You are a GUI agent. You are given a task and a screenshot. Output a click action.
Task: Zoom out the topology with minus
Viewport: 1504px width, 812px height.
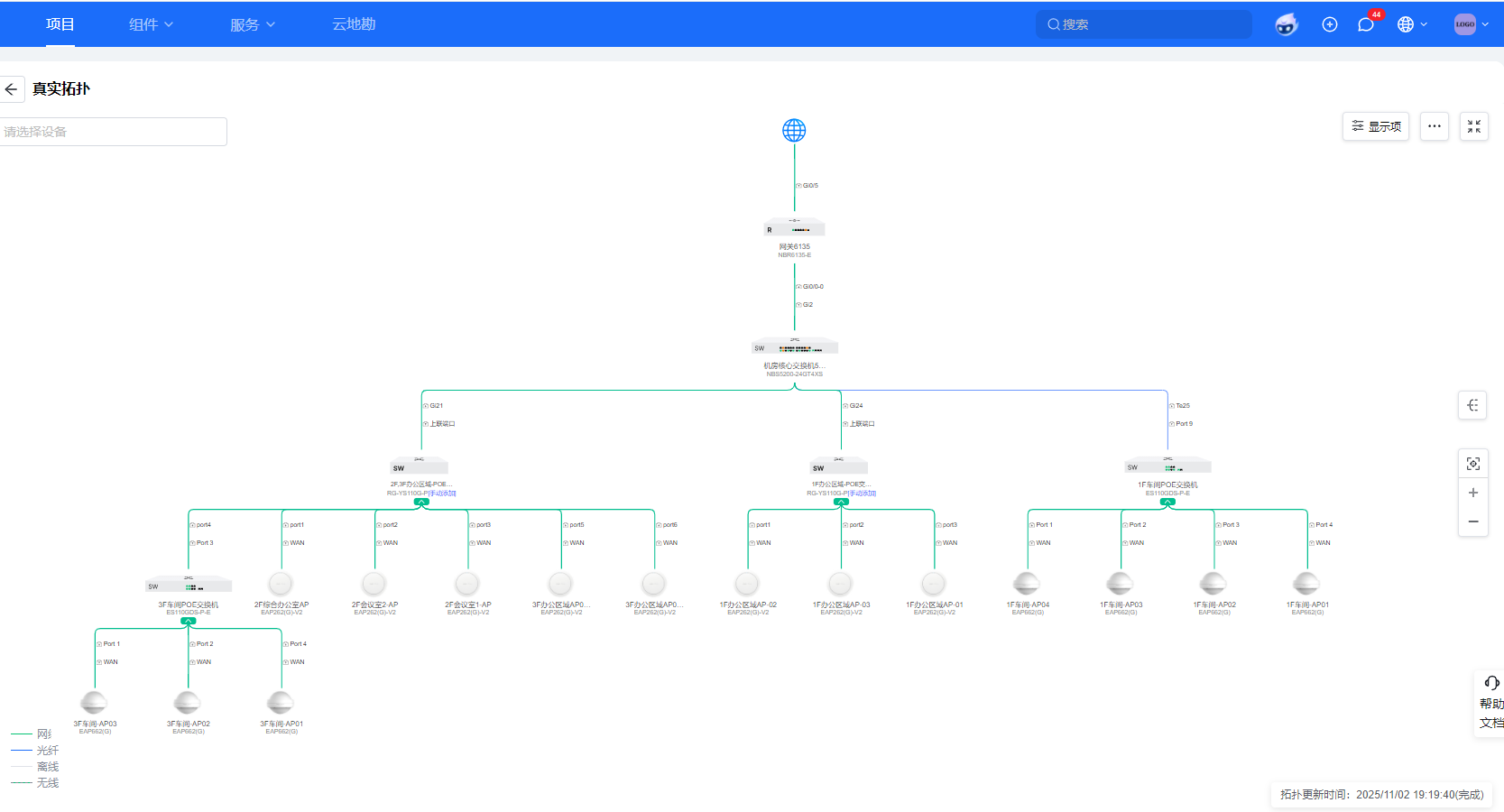click(x=1473, y=521)
